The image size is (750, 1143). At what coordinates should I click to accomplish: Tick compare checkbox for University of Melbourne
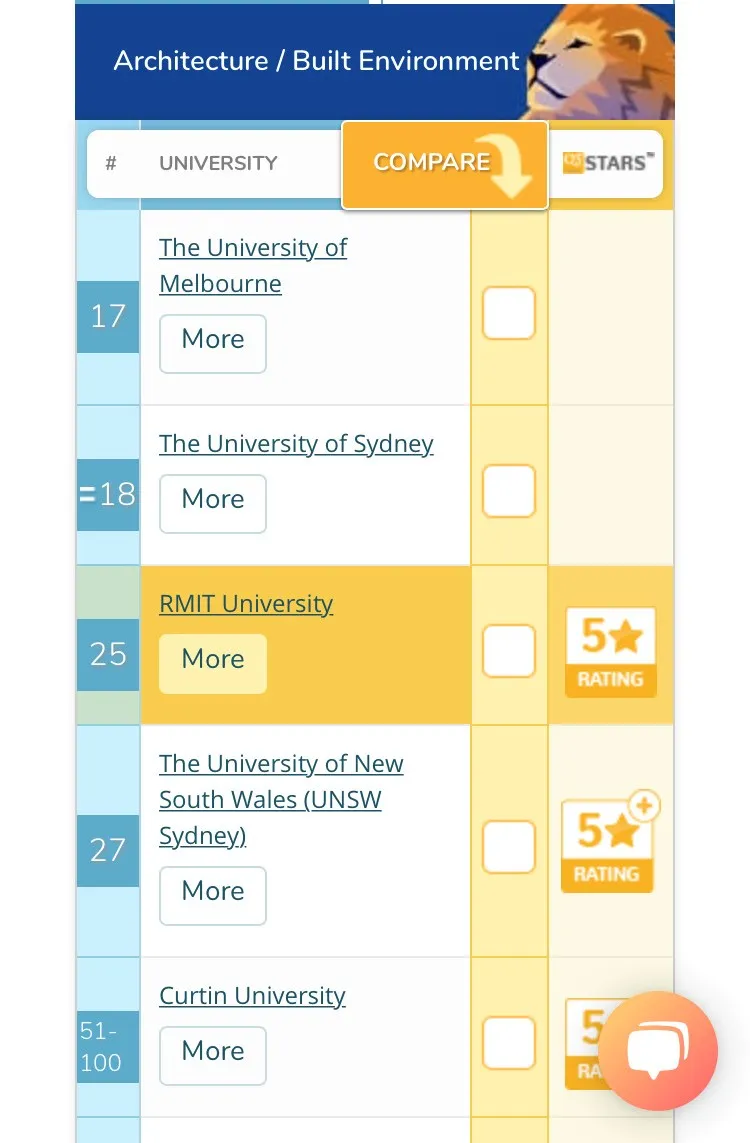tap(509, 313)
